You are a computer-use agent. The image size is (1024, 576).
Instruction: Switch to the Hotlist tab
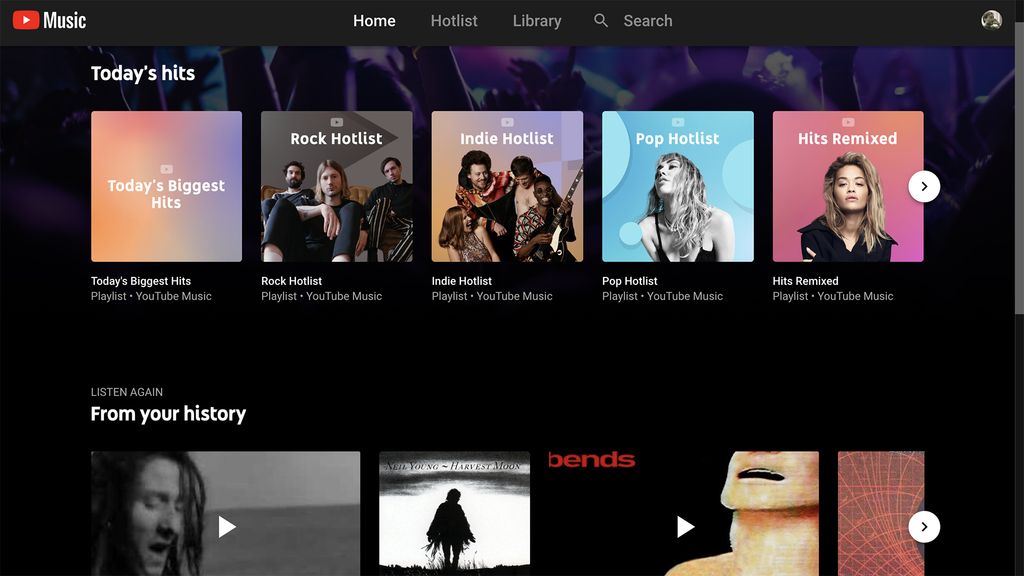coord(454,20)
